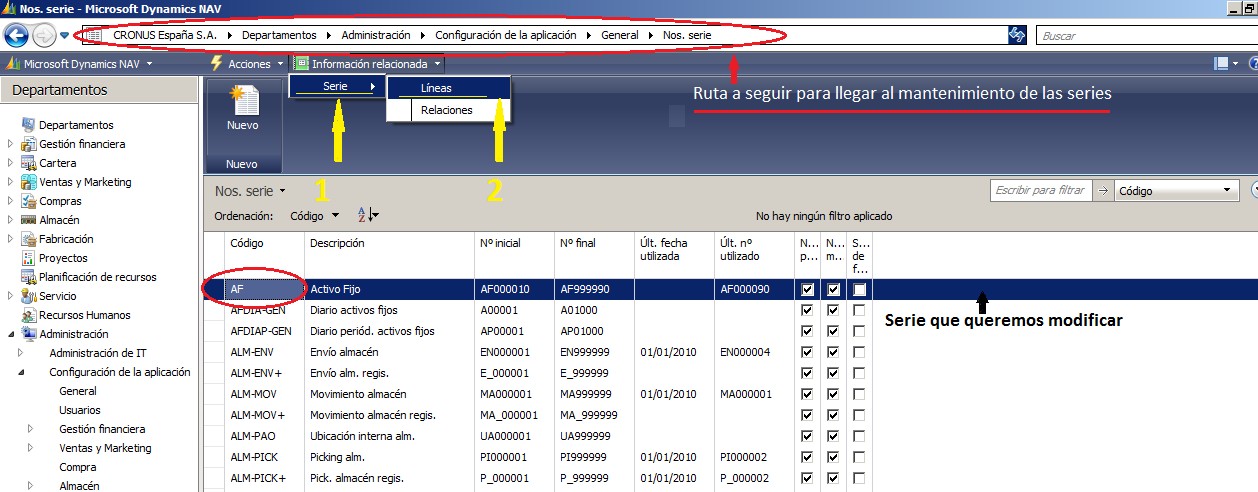Toggle the N…p… checkbox in the AF row
The width and height of the screenshot is (1258, 492).
tap(807, 290)
